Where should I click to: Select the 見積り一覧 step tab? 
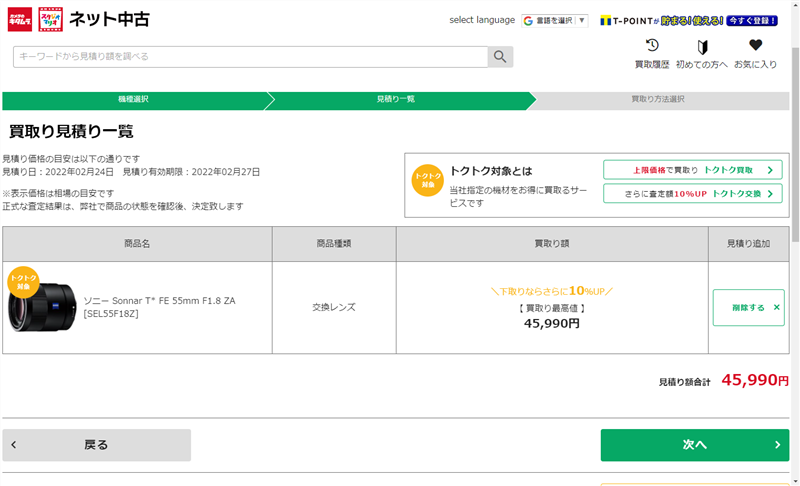point(396,99)
